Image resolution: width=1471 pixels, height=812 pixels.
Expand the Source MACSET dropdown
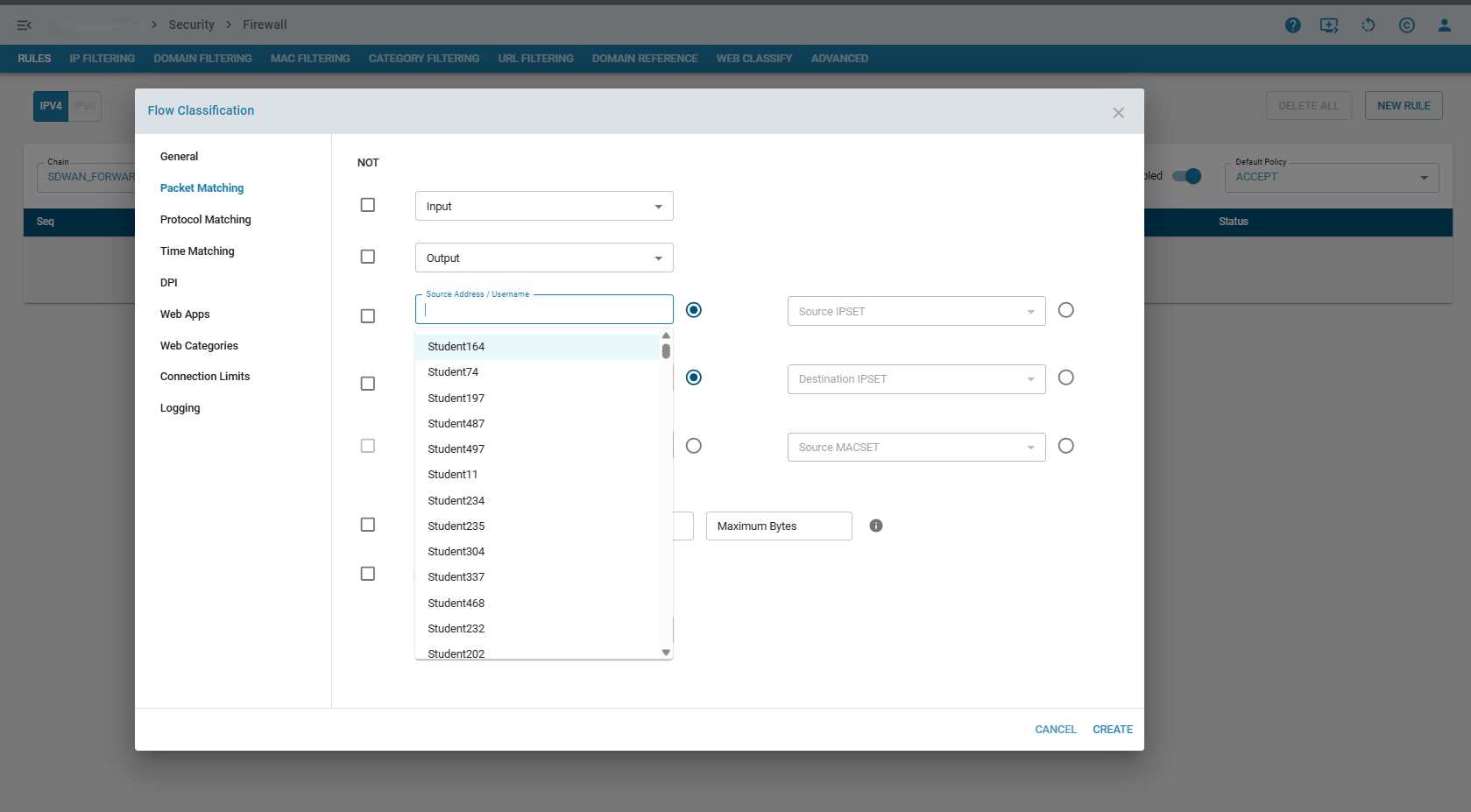coord(916,447)
